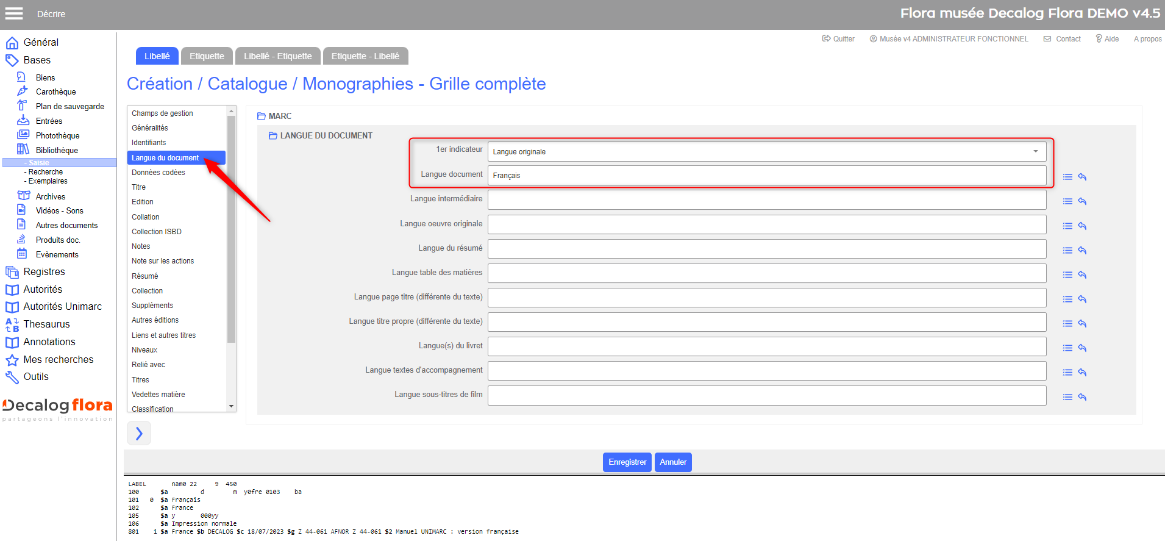Image resolution: width=1165 pixels, height=541 pixels.
Task: Click the Aide help icon
Action: pos(1098,39)
